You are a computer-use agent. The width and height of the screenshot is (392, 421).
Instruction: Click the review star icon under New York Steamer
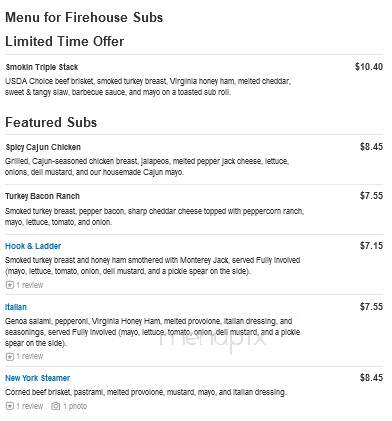tap(10, 406)
